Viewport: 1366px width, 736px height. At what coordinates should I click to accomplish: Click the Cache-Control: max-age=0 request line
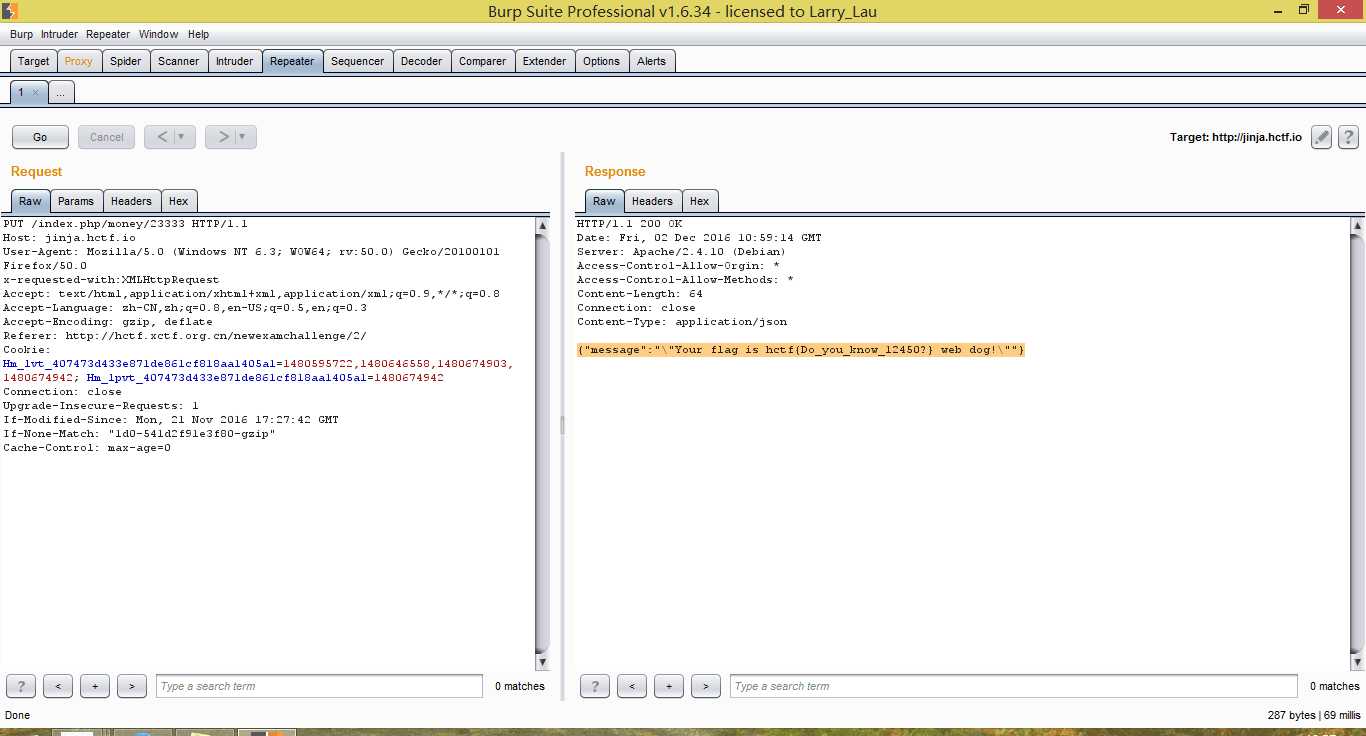tap(87, 448)
